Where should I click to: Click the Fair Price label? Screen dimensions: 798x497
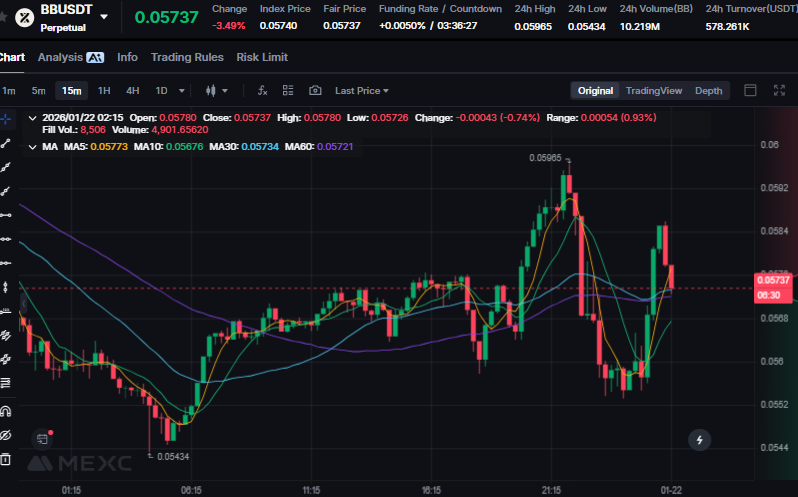coord(345,9)
